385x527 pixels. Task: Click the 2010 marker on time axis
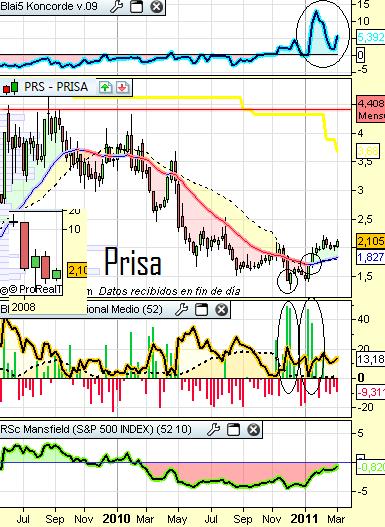pos(117,519)
